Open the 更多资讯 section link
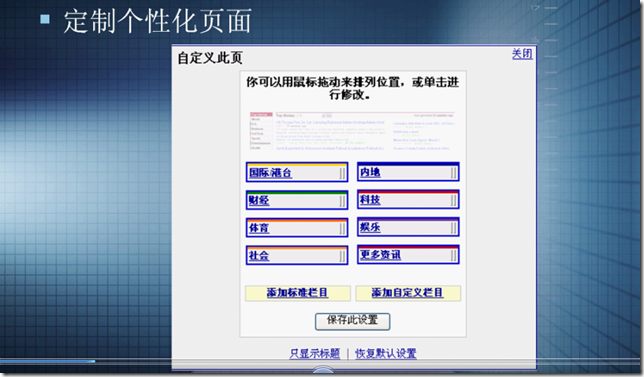Viewport: 644px width, 377px height. tap(380, 255)
